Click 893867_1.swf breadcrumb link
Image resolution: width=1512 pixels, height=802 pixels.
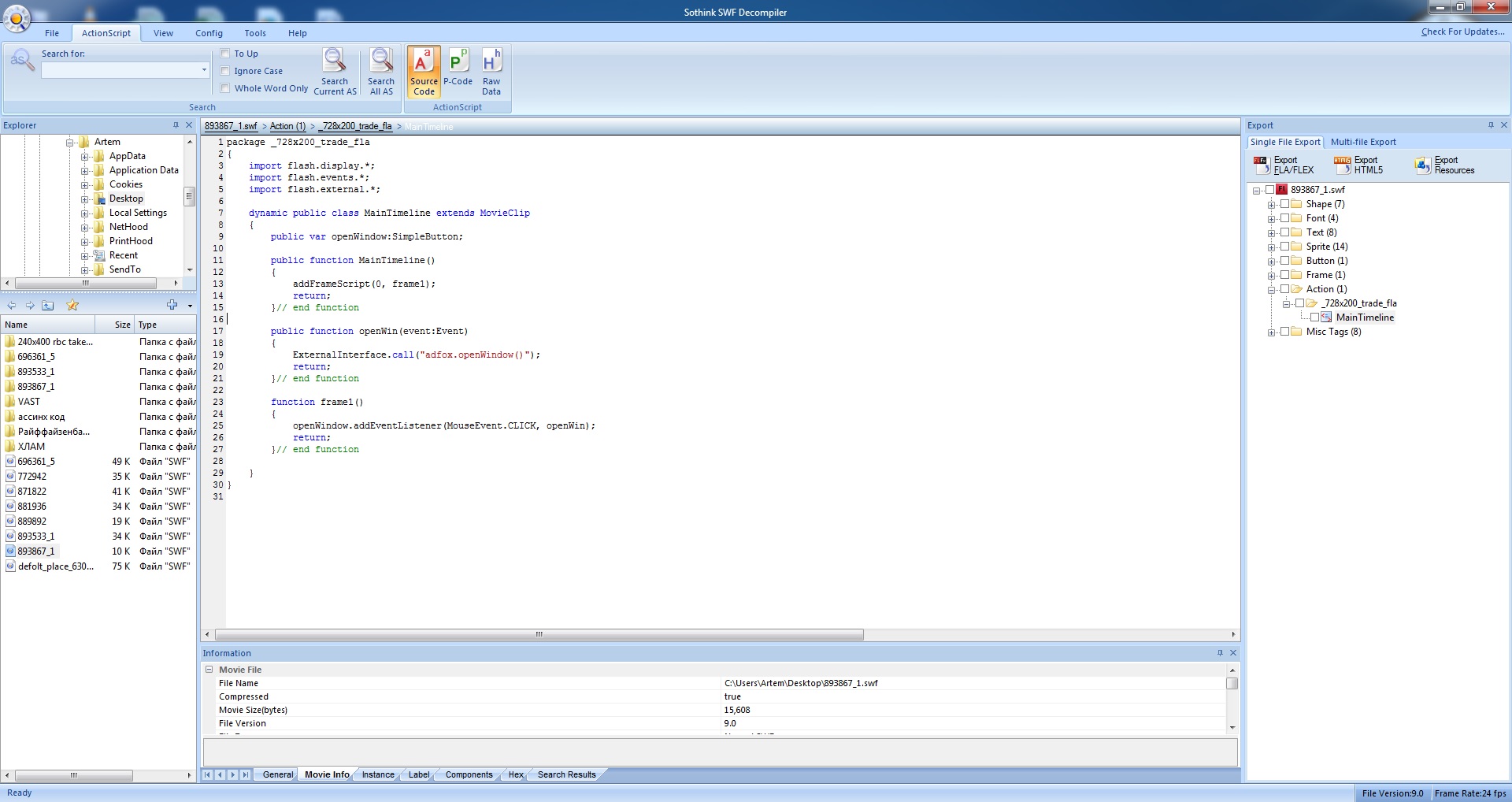pyautogui.click(x=231, y=126)
